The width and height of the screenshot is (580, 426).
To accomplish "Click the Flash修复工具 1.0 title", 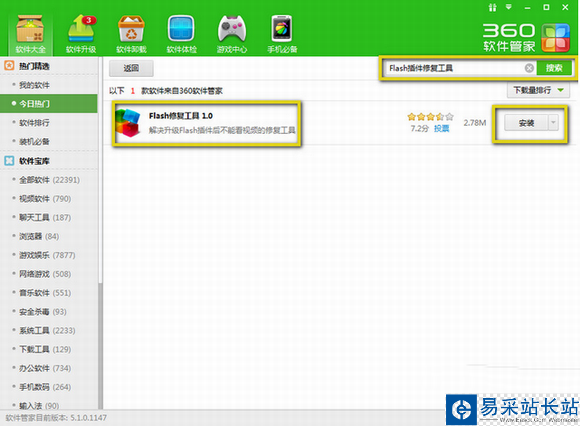I will 181,116.
